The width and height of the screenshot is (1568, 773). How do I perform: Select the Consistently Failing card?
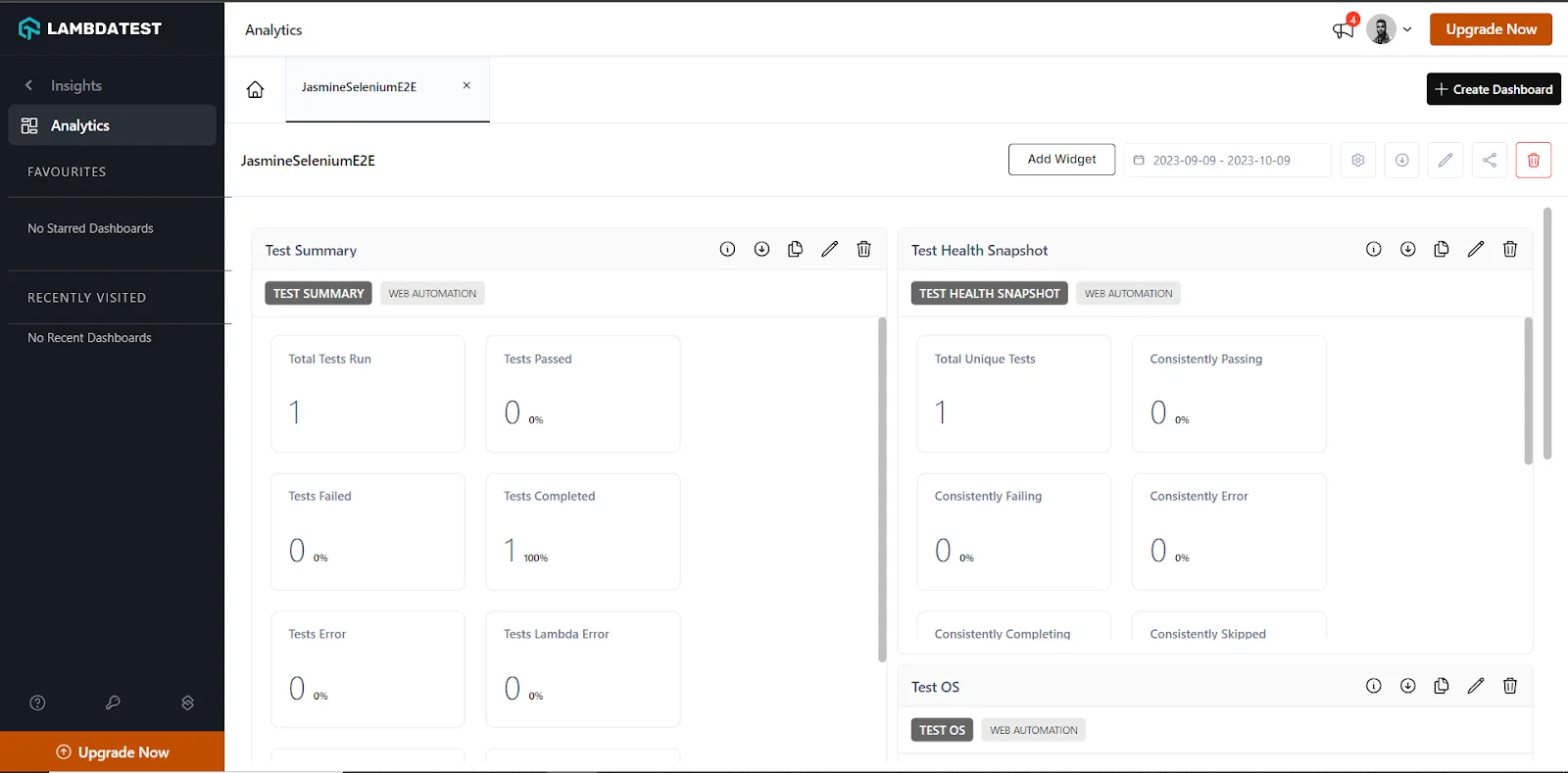coord(1014,532)
